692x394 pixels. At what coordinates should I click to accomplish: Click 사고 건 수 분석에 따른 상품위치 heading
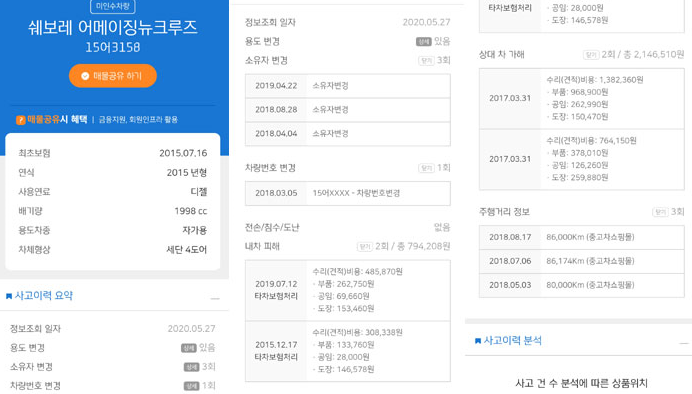581,383
